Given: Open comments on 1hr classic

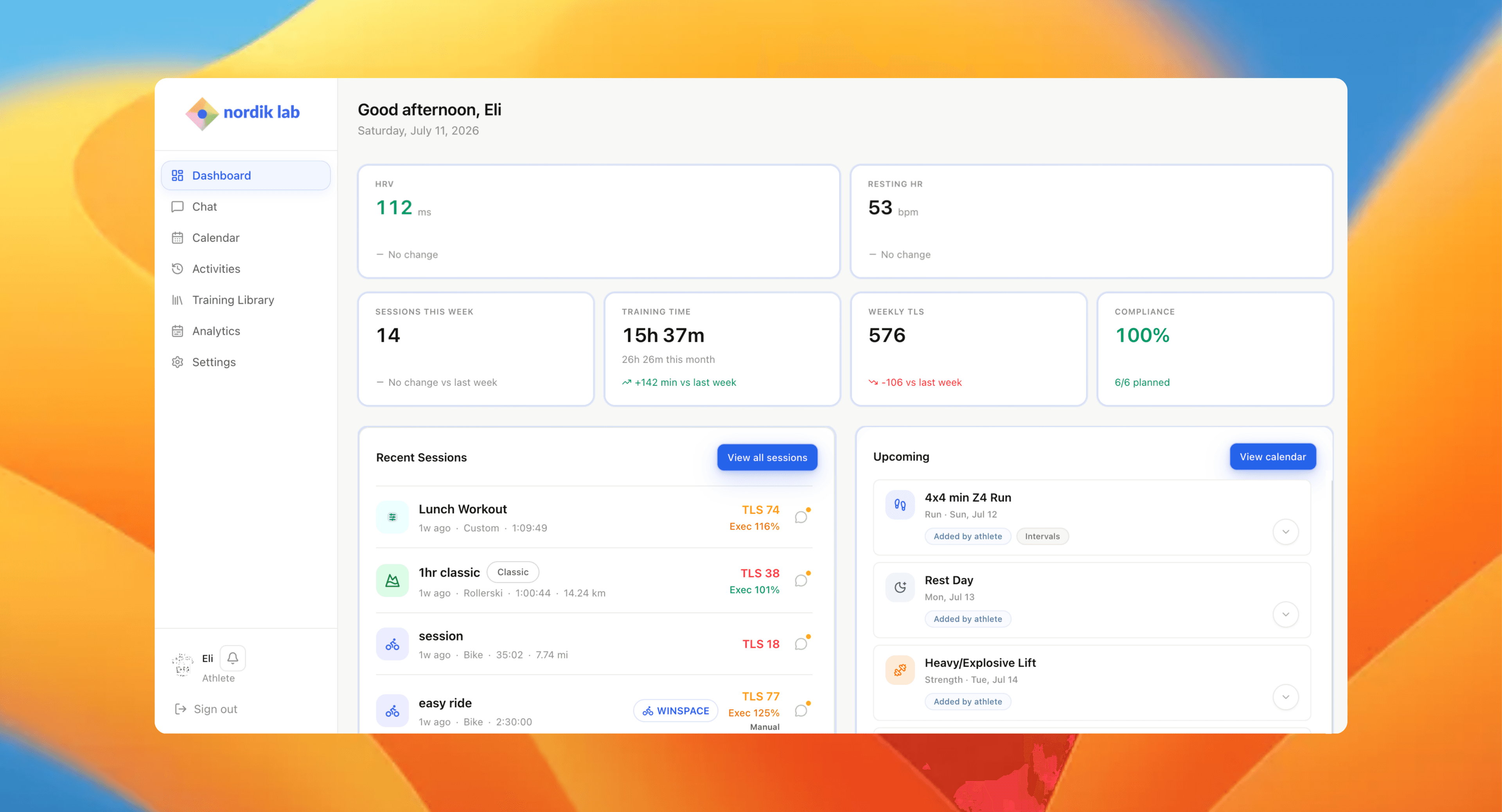Looking at the screenshot, I should (x=802, y=580).
